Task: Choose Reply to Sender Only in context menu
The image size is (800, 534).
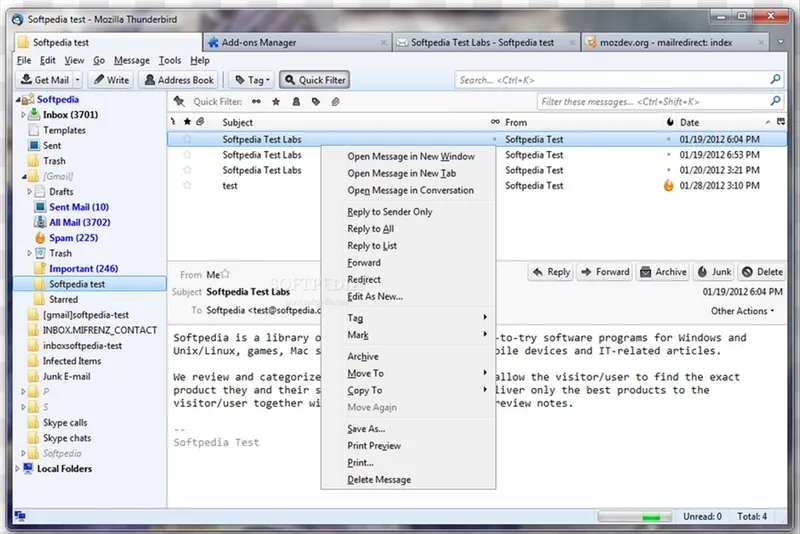Action: (x=390, y=212)
